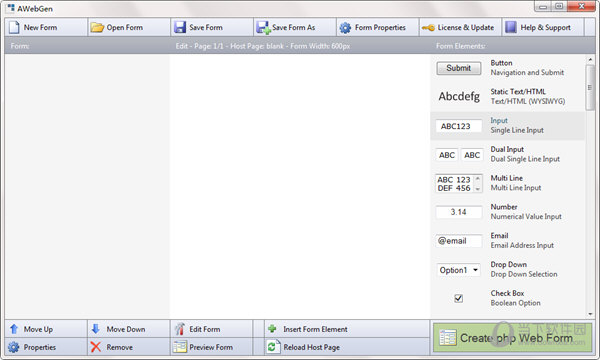The height and width of the screenshot is (360, 600).
Task: Click the Open Form toolbar label
Action: pos(124,28)
